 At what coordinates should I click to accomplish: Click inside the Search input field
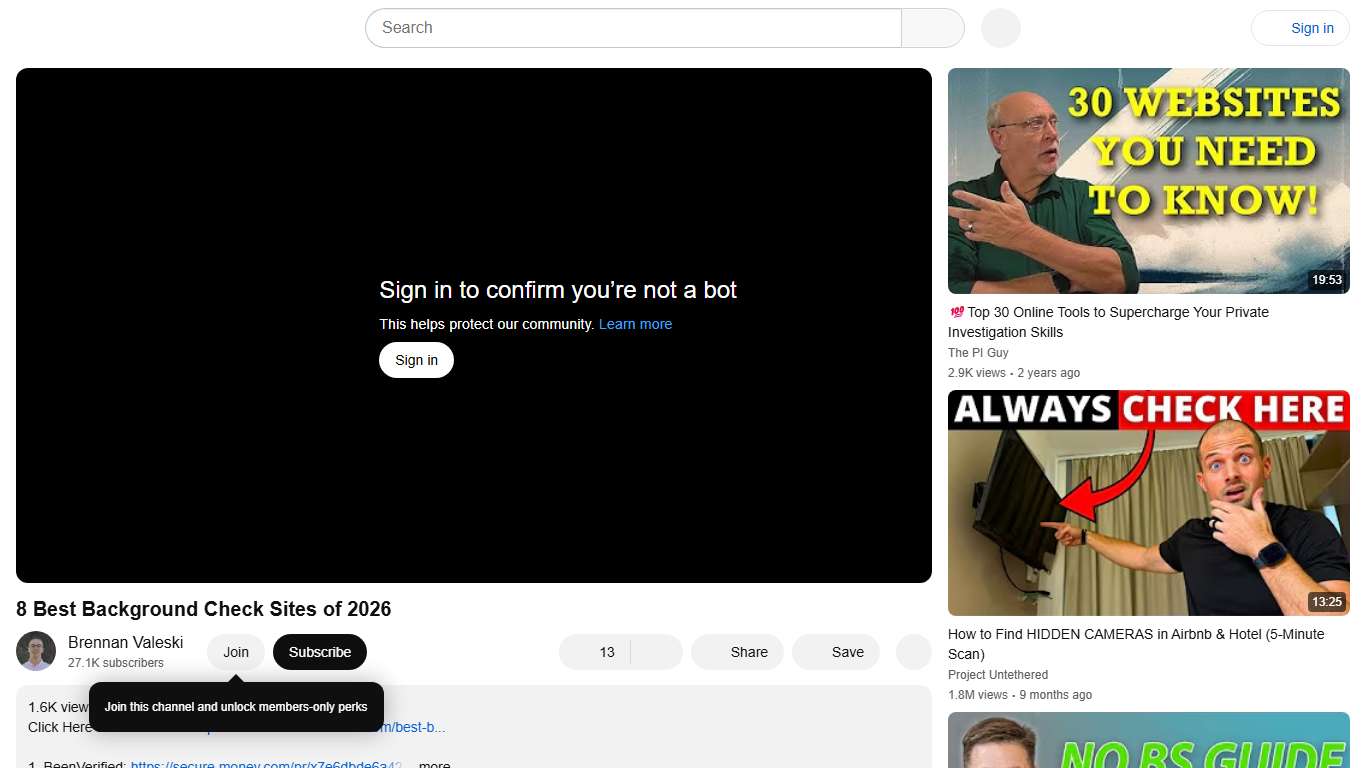(x=630, y=27)
